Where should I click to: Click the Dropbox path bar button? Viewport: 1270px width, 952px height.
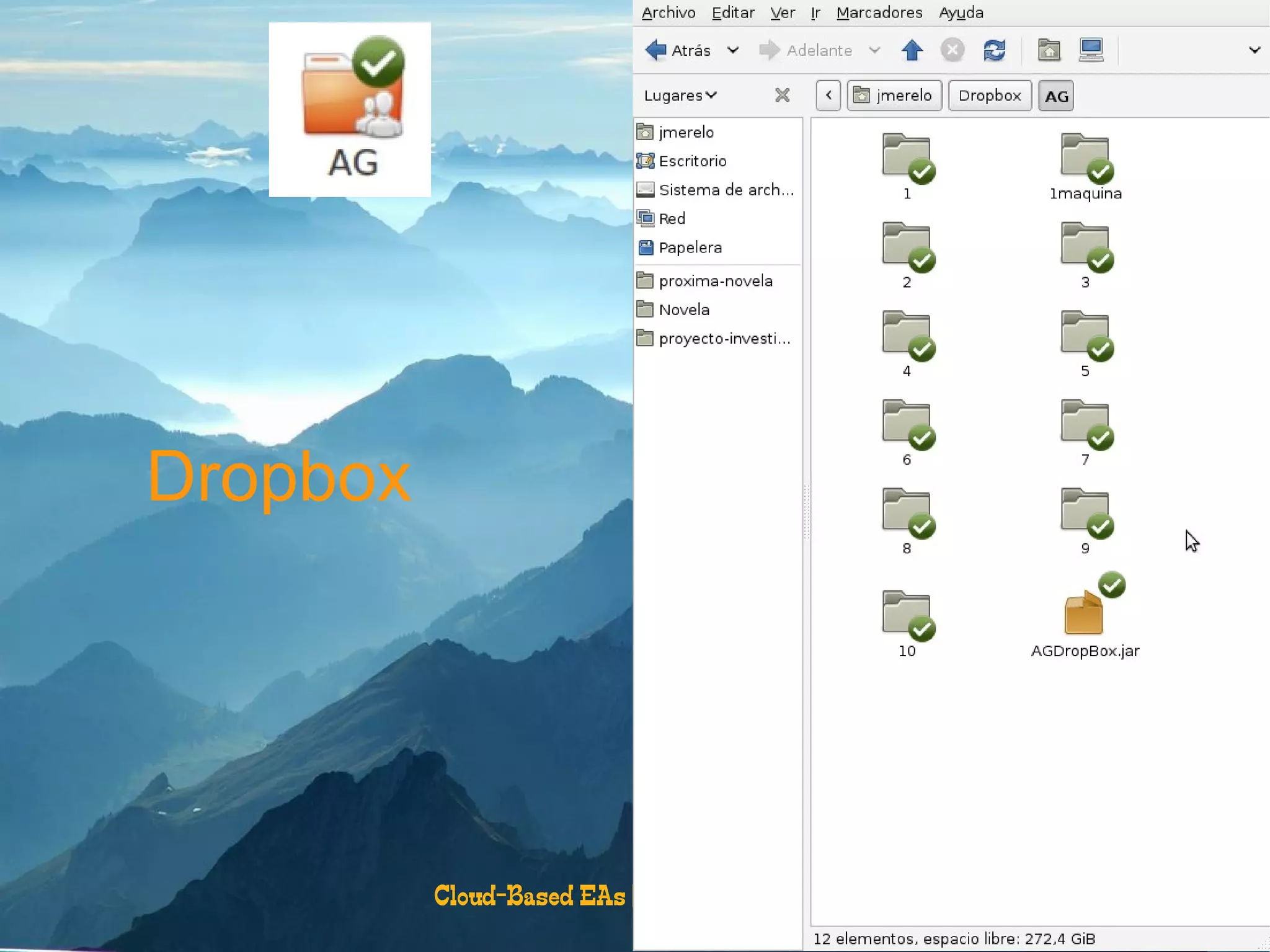click(989, 96)
